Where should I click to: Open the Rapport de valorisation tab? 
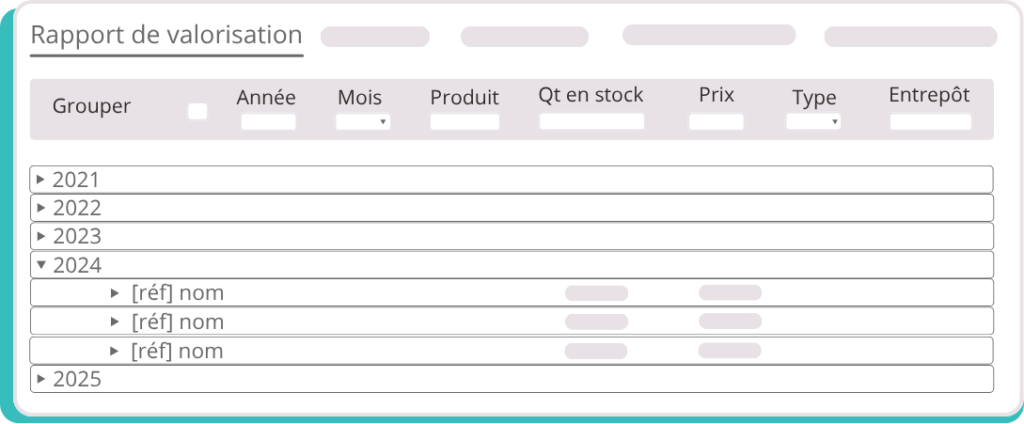tap(166, 35)
